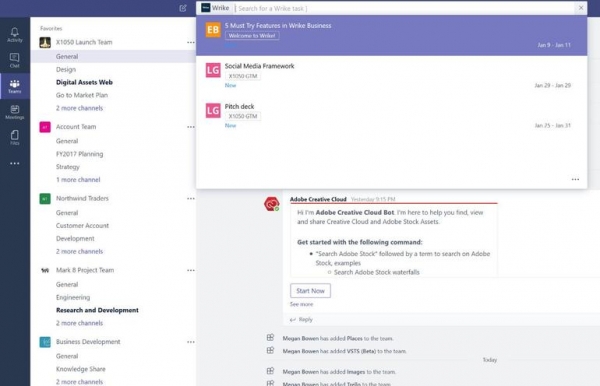
Task: Open the Knowledge Share channel
Action: point(80,369)
